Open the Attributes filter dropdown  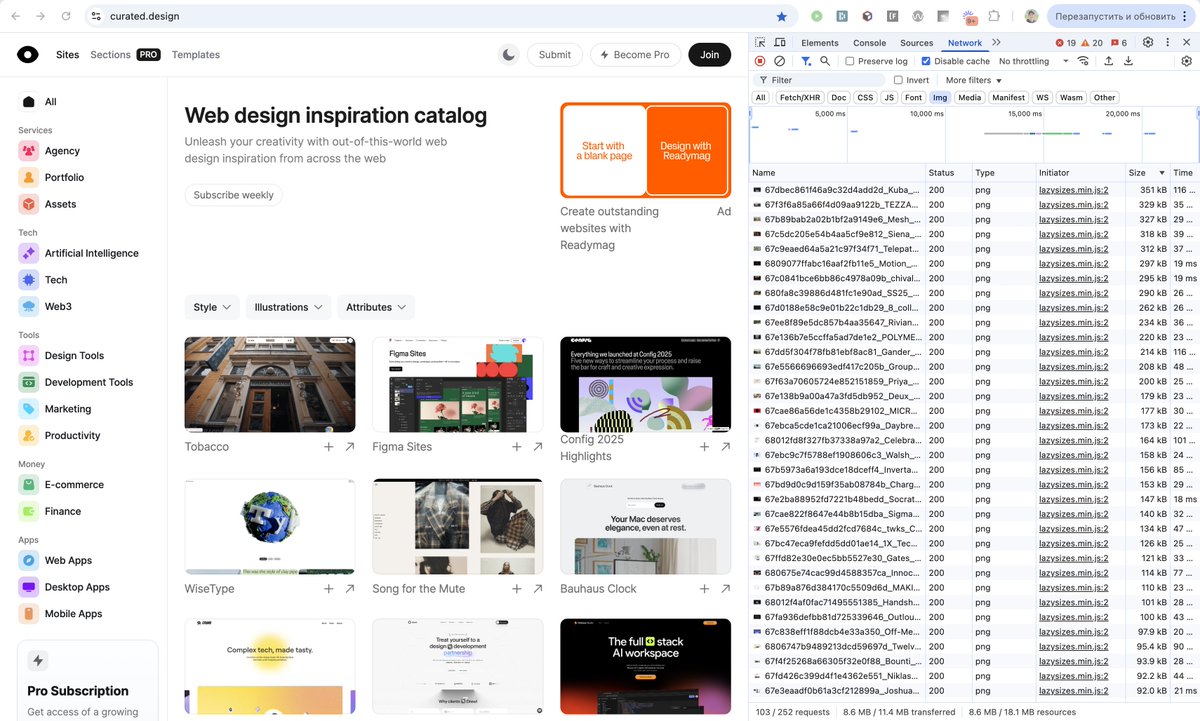[376, 307]
